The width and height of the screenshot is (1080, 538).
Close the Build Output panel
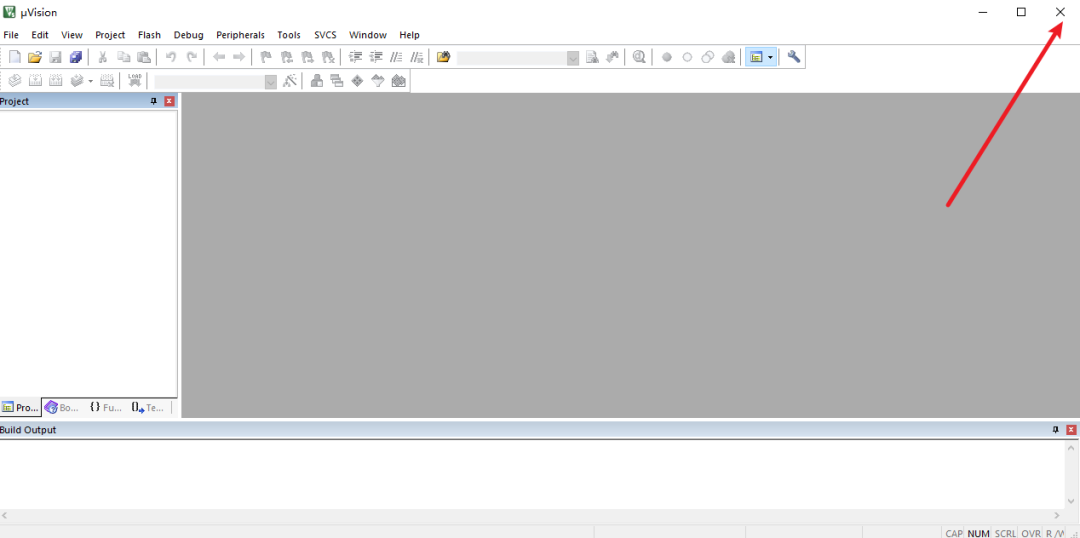coord(1071,429)
